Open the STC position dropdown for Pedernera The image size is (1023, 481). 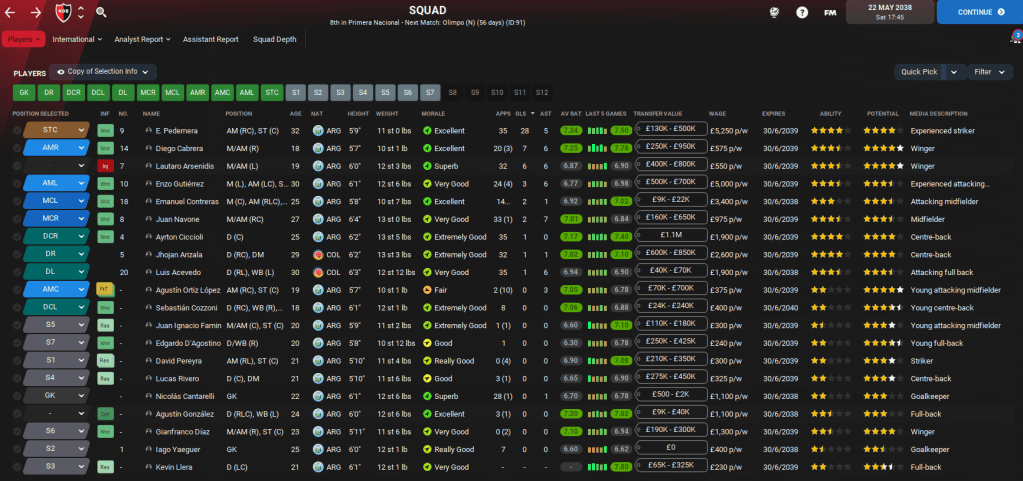[x=55, y=130]
